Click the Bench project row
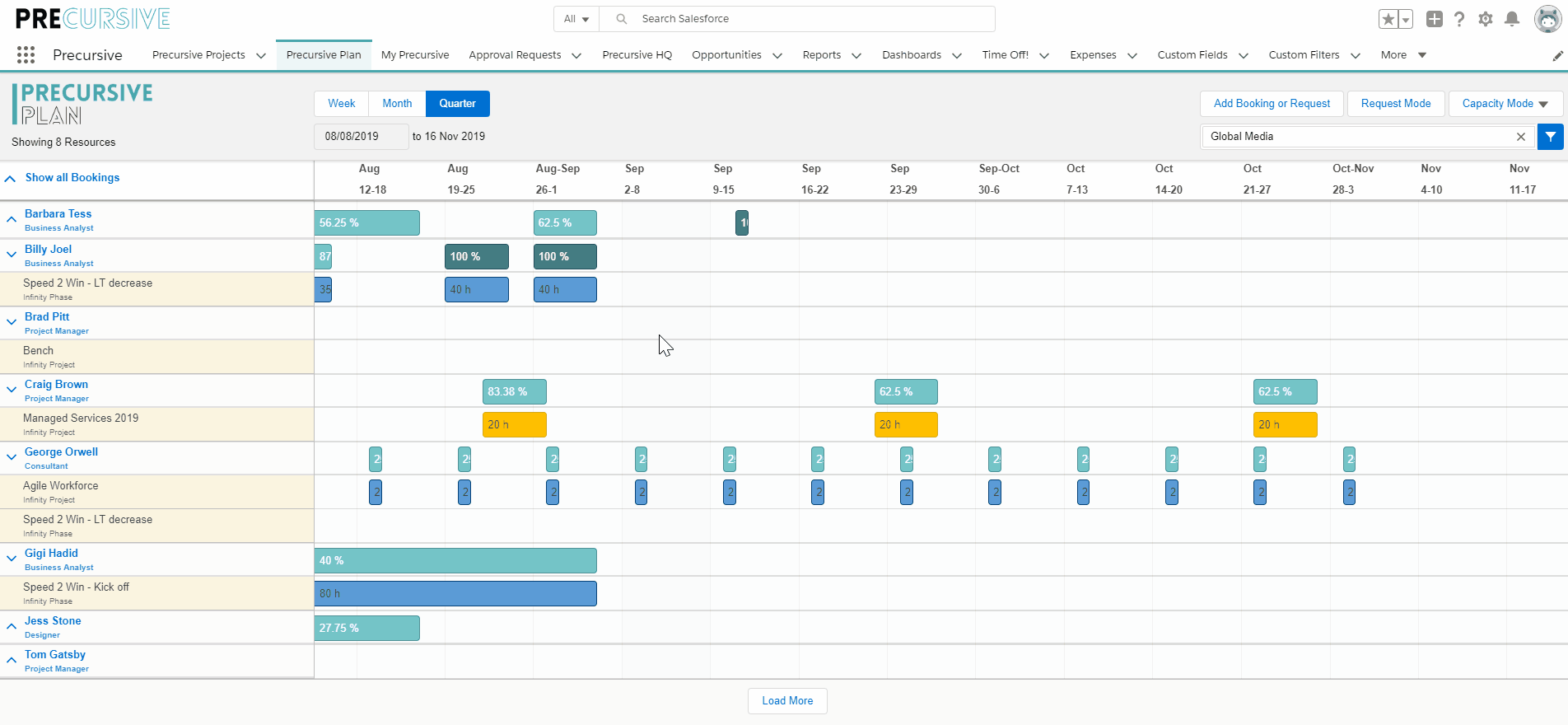 [156, 357]
